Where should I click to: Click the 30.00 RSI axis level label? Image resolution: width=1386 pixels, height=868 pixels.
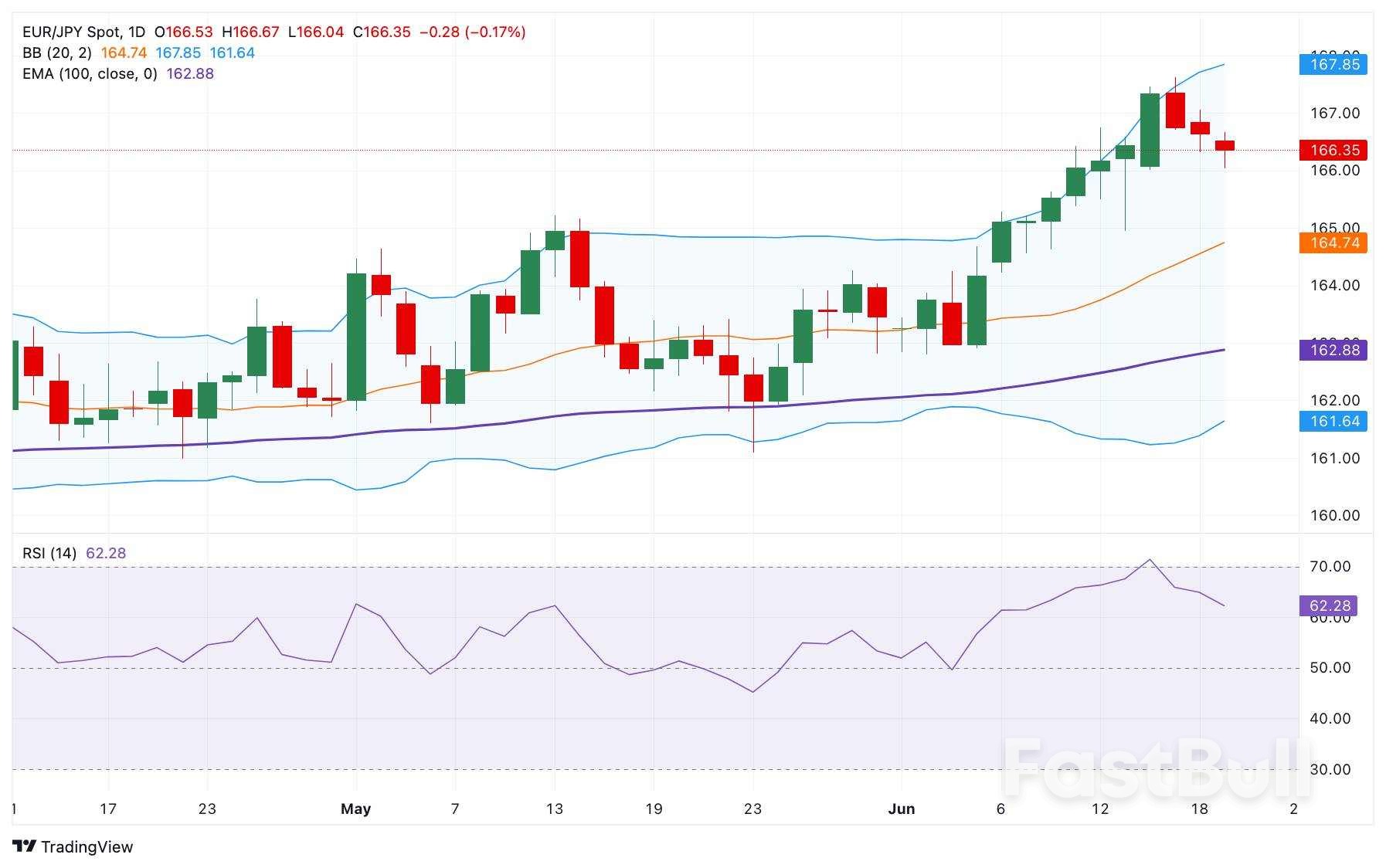pyautogui.click(x=1330, y=769)
